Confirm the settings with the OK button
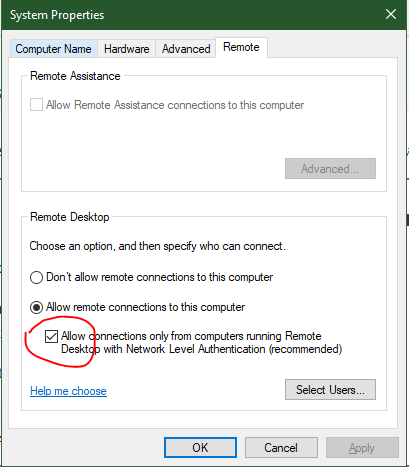409x467 pixels. tap(200, 448)
